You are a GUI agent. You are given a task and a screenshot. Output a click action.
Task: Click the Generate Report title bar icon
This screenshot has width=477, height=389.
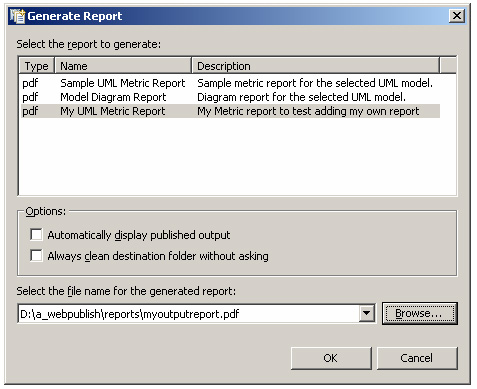[17, 16]
